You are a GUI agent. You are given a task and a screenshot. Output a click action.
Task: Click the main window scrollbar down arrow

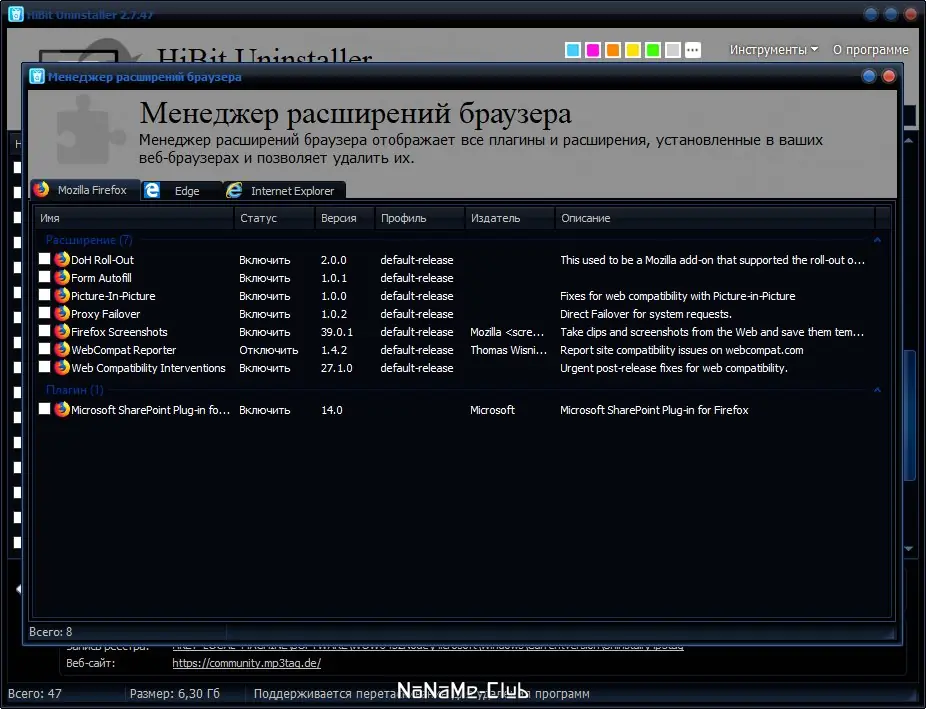click(x=909, y=548)
